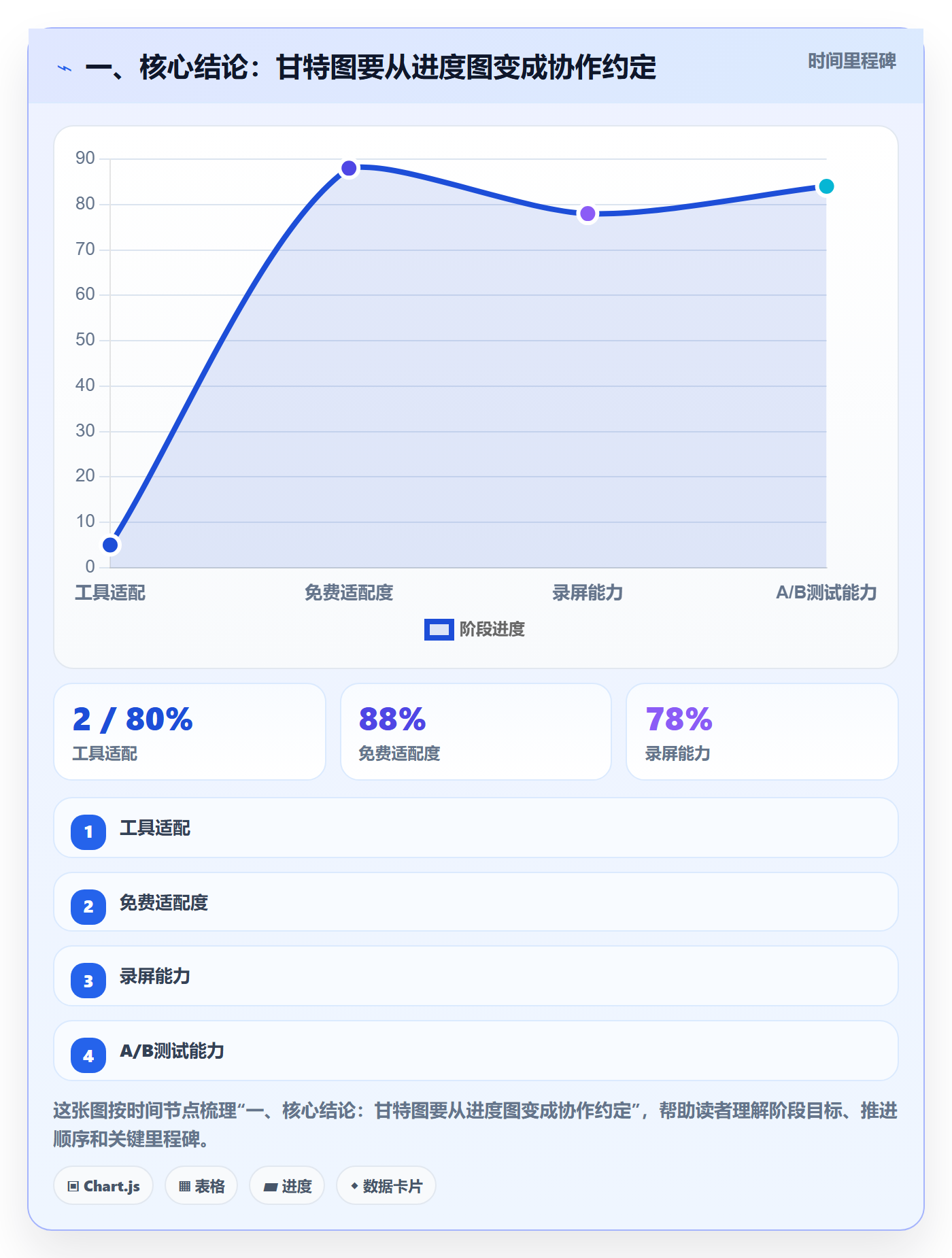
Task: Open the 88% 免费适配度 card
Action: click(x=476, y=732)
